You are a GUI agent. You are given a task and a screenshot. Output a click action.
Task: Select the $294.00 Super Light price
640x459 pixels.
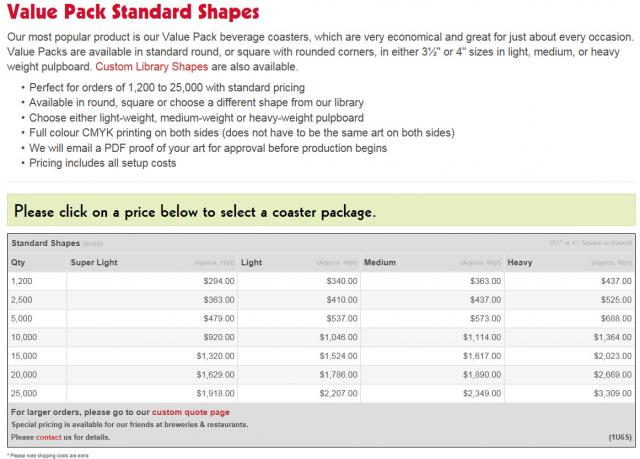coord(213,282)
